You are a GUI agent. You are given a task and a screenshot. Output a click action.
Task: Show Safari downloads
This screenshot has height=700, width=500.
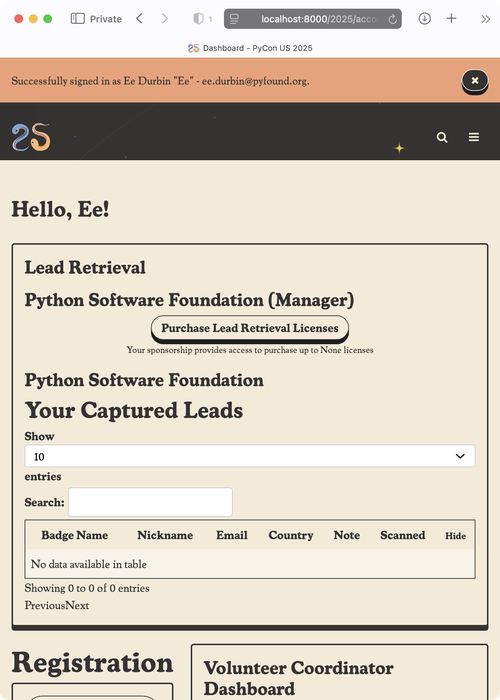coord(425,18)
